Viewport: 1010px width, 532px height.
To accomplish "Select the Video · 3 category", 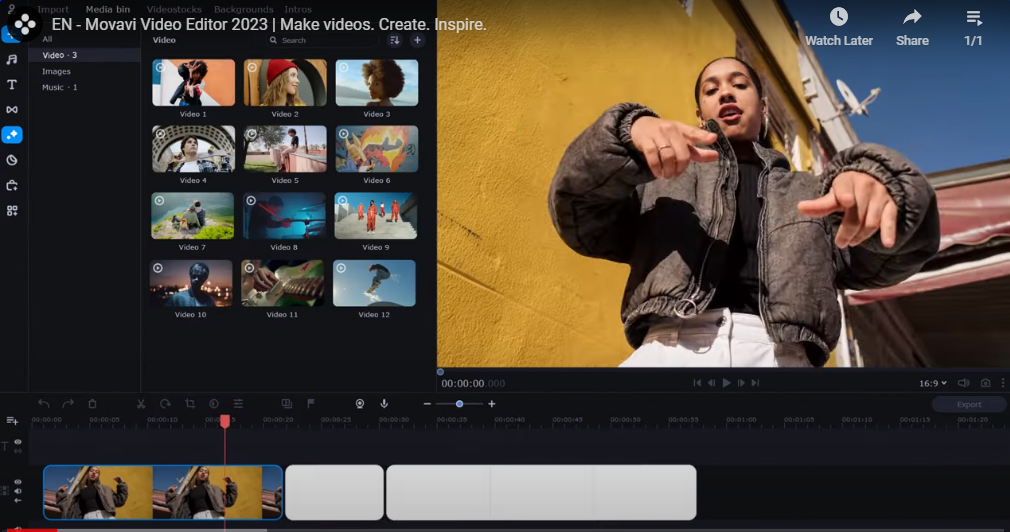I will coord(84,55).
